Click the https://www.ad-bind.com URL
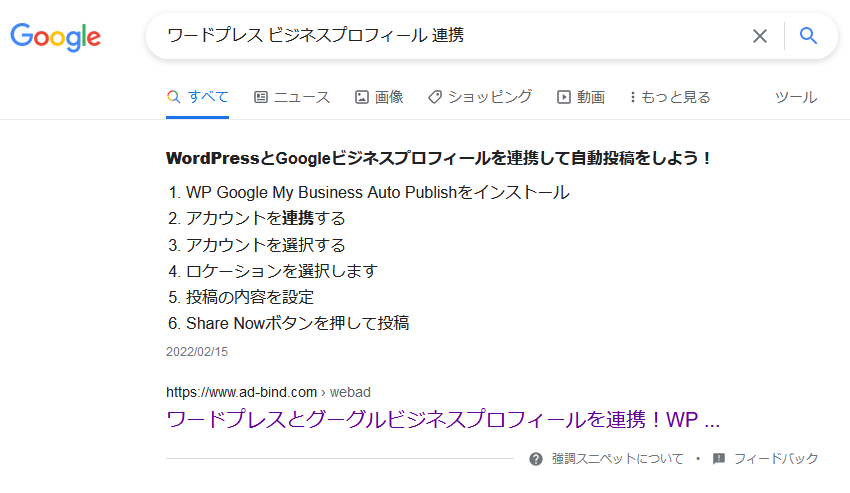850x493 pixels. click(241, 392)
